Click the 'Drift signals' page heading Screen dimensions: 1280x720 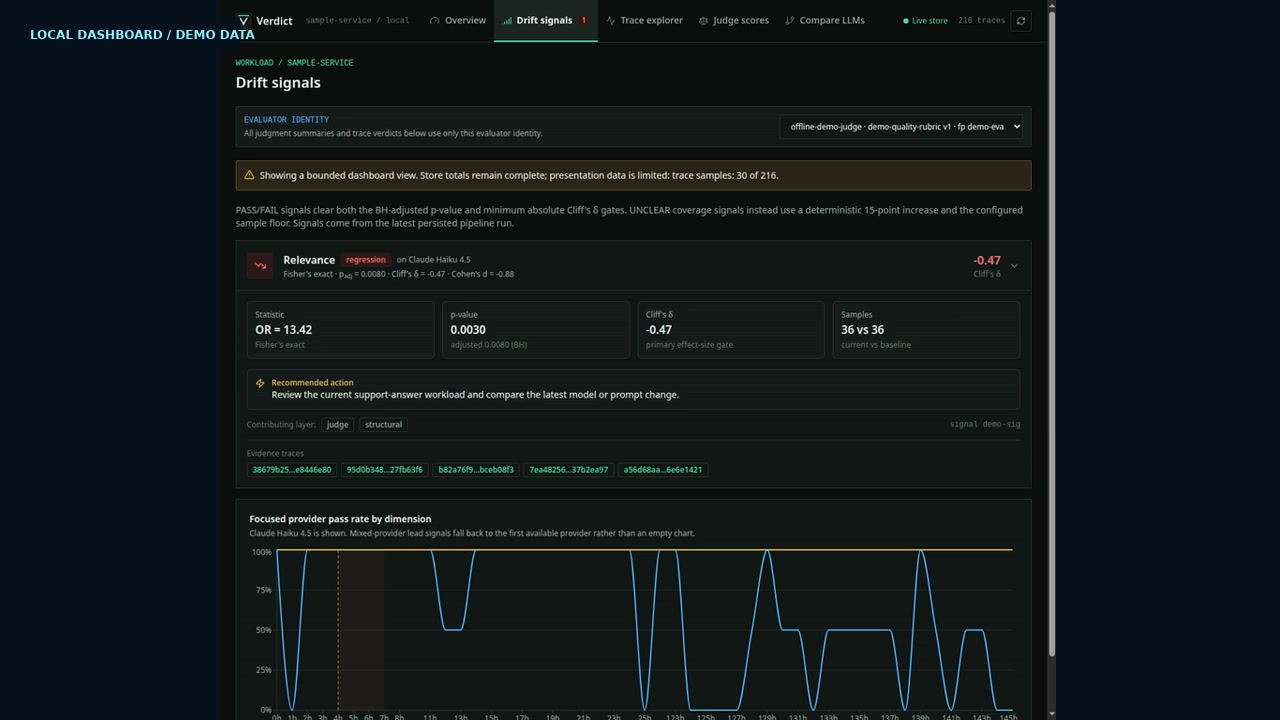[x=278, y=83]
